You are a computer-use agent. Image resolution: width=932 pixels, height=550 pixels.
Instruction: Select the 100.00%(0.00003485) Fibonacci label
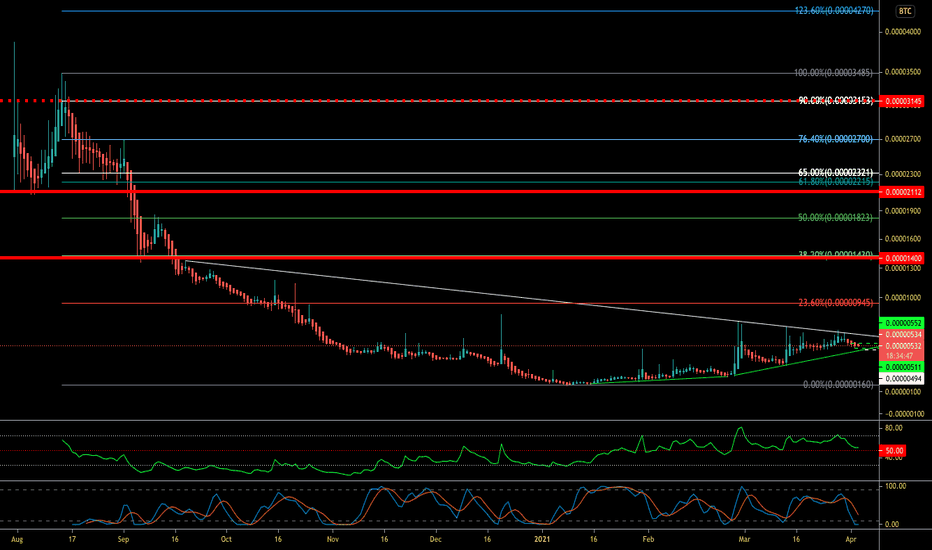tap(834, 73)
